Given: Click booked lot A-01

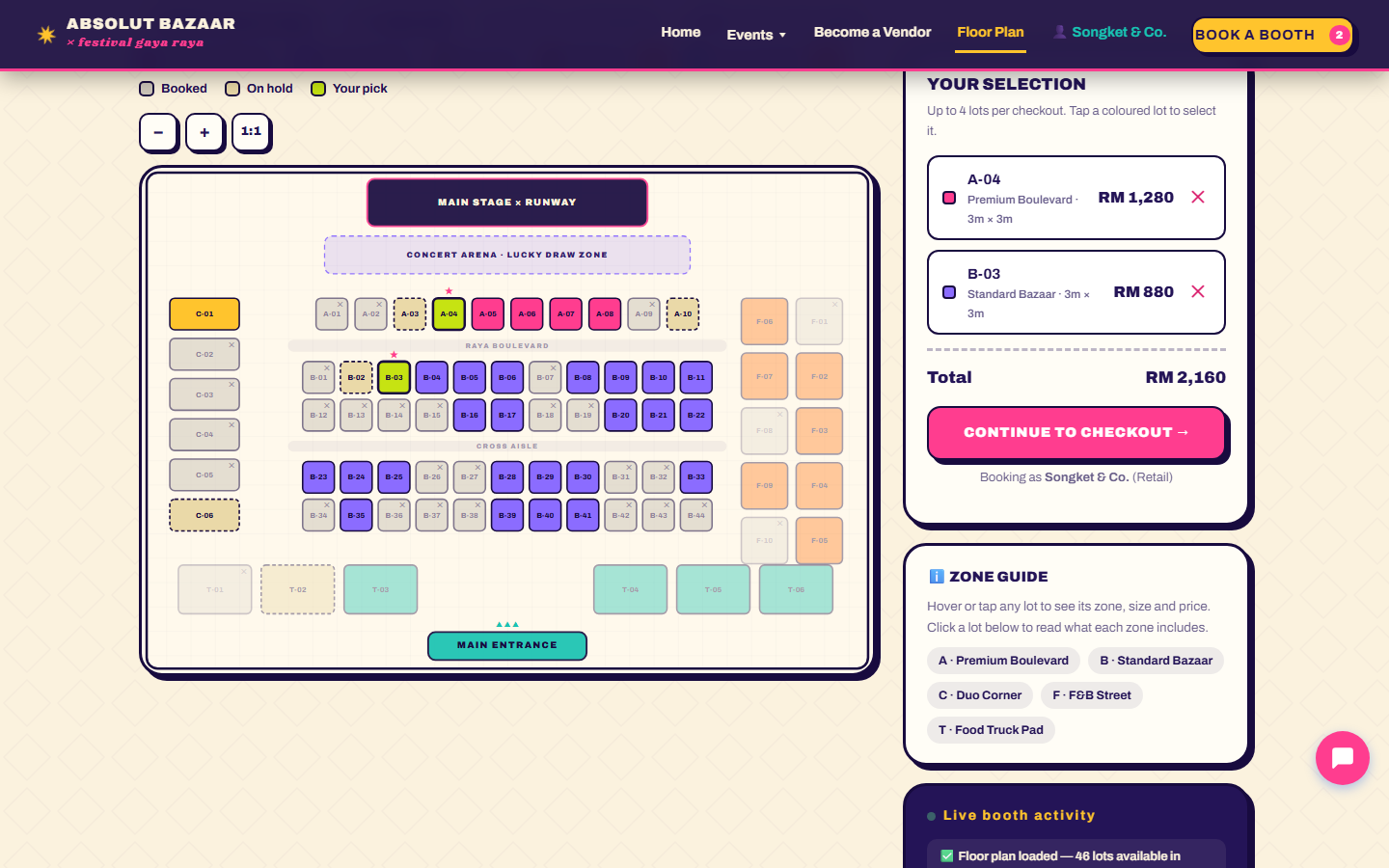Looking at the screenshot, I should pyautogui.click(x=332, y=313).
